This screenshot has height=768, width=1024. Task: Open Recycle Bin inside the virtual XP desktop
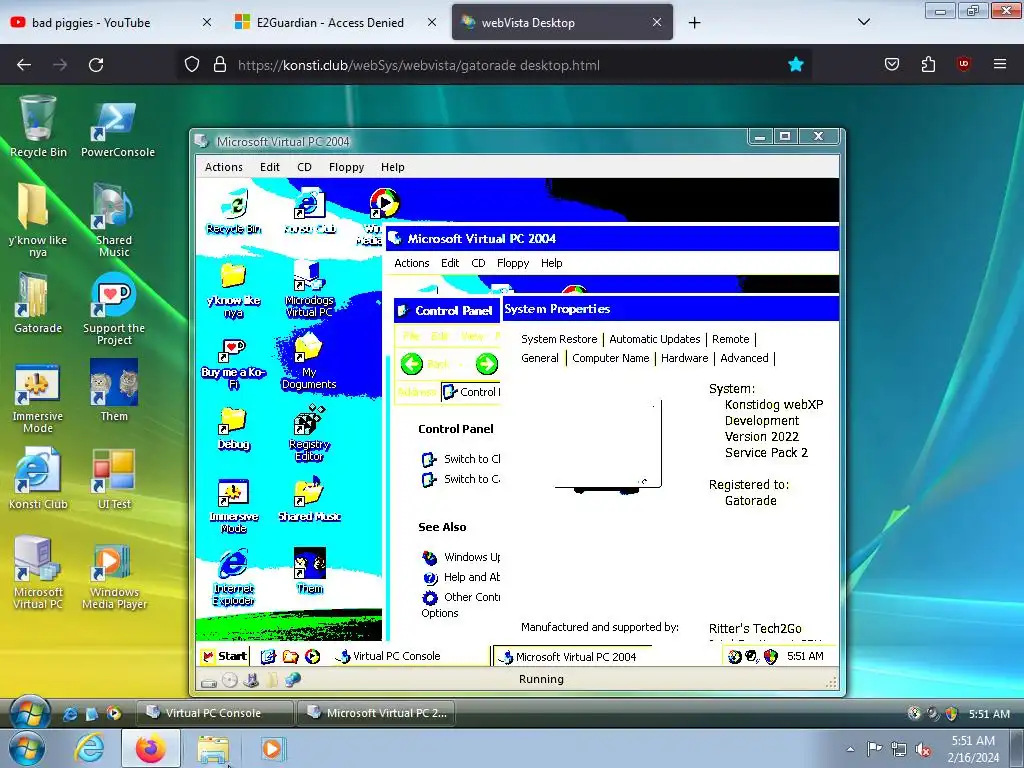234,210
